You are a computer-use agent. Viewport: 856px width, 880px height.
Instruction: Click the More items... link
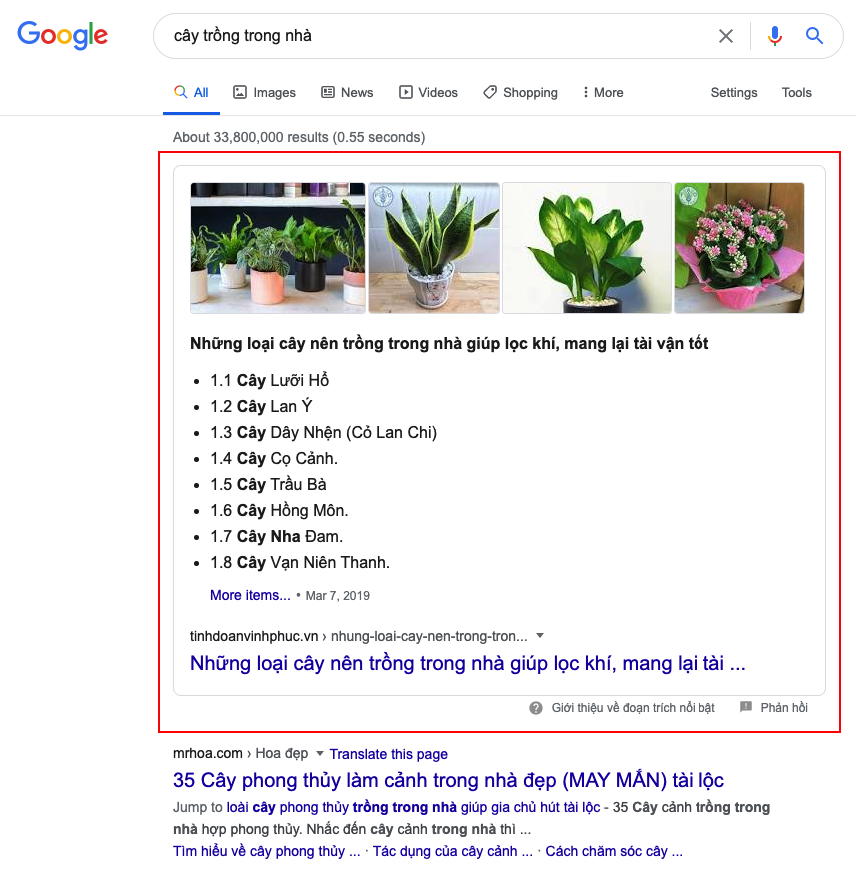click(250, 595)
